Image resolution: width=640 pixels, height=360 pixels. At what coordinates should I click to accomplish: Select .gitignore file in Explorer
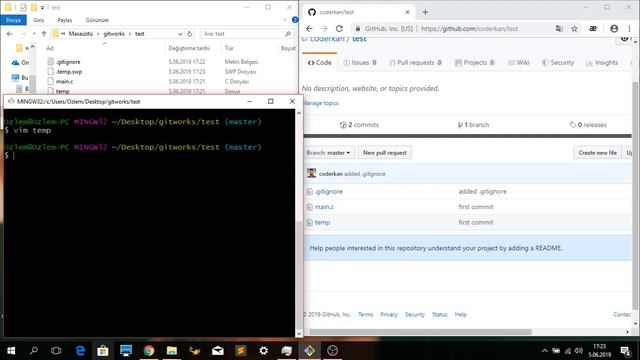pyautogui.click(x=68, y=62)
